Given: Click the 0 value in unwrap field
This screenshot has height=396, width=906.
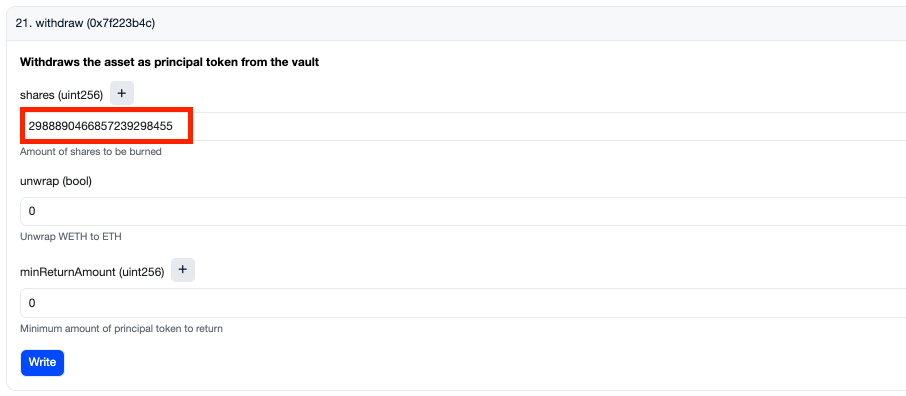Looking at the screenshot, I should [32, 211].
